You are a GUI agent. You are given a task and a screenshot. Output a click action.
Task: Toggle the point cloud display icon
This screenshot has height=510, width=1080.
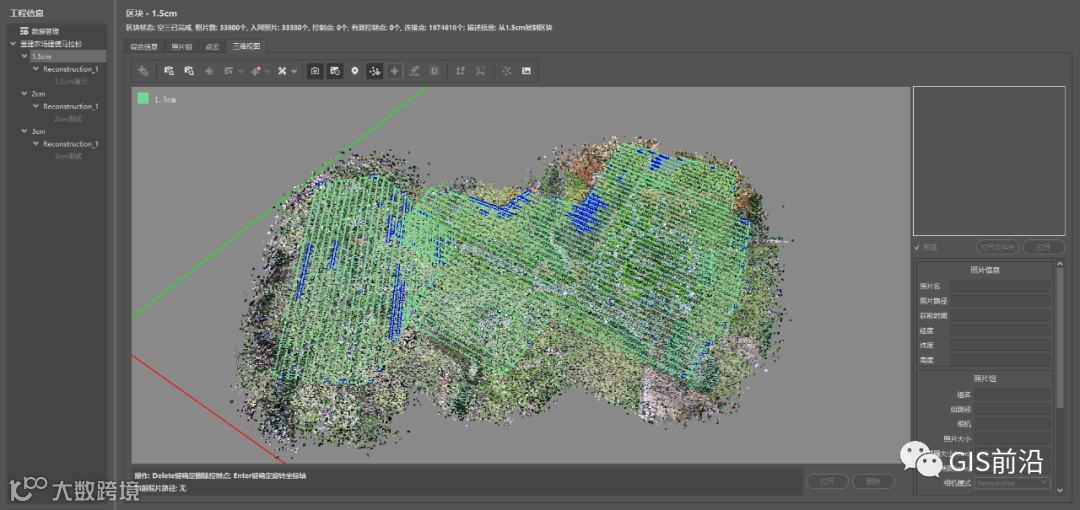tap(374, 71)
